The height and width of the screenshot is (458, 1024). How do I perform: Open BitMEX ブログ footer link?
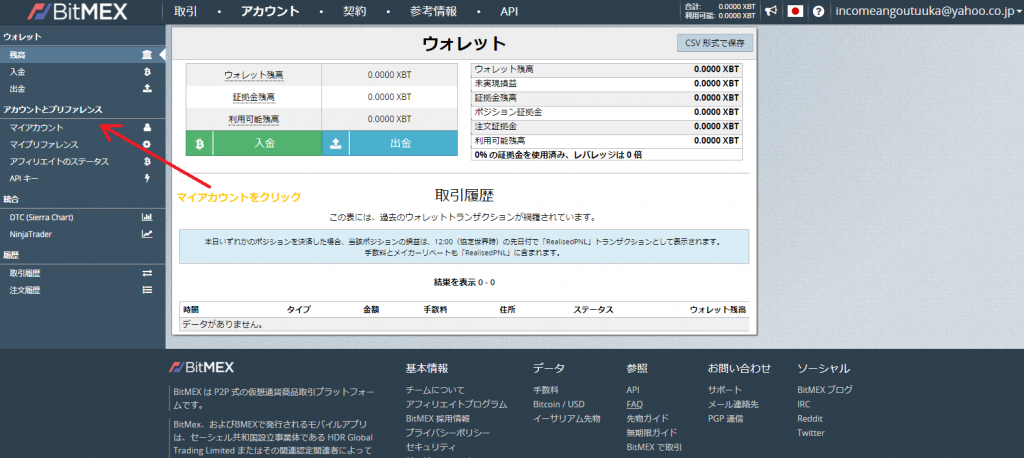[x=825, y=389]
